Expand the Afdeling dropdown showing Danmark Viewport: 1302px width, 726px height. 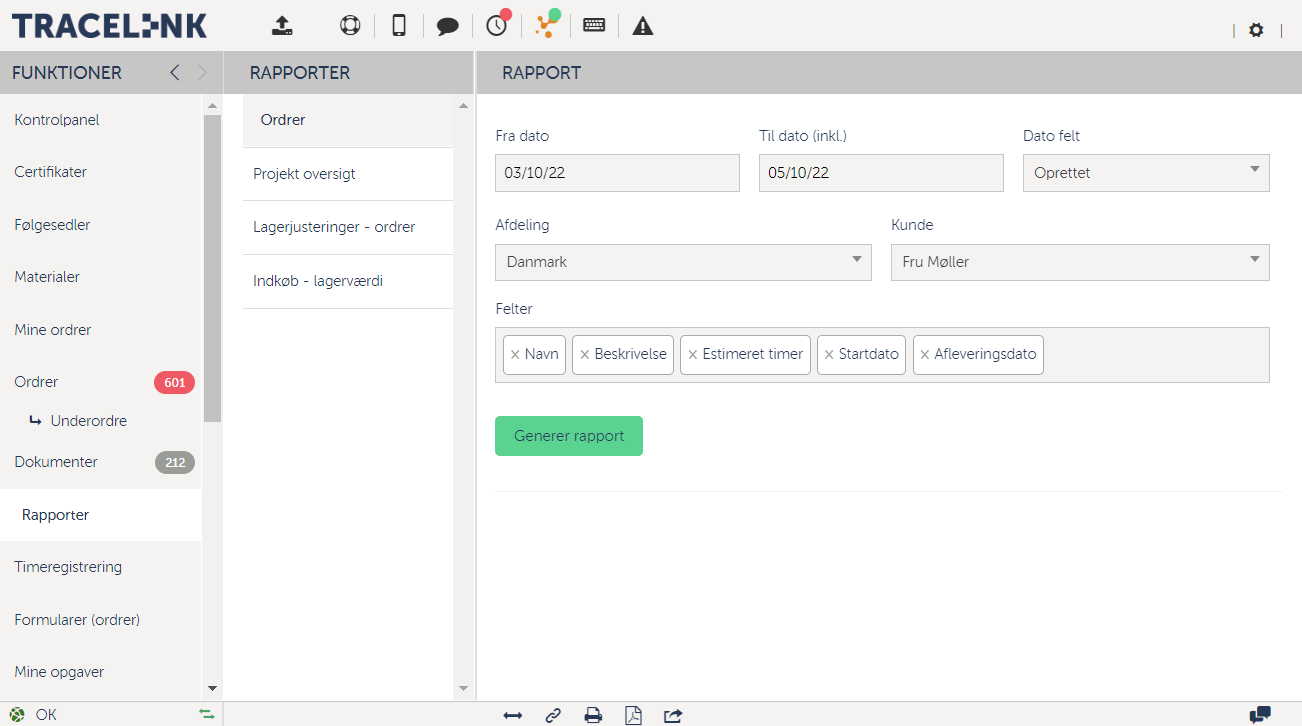682,262
